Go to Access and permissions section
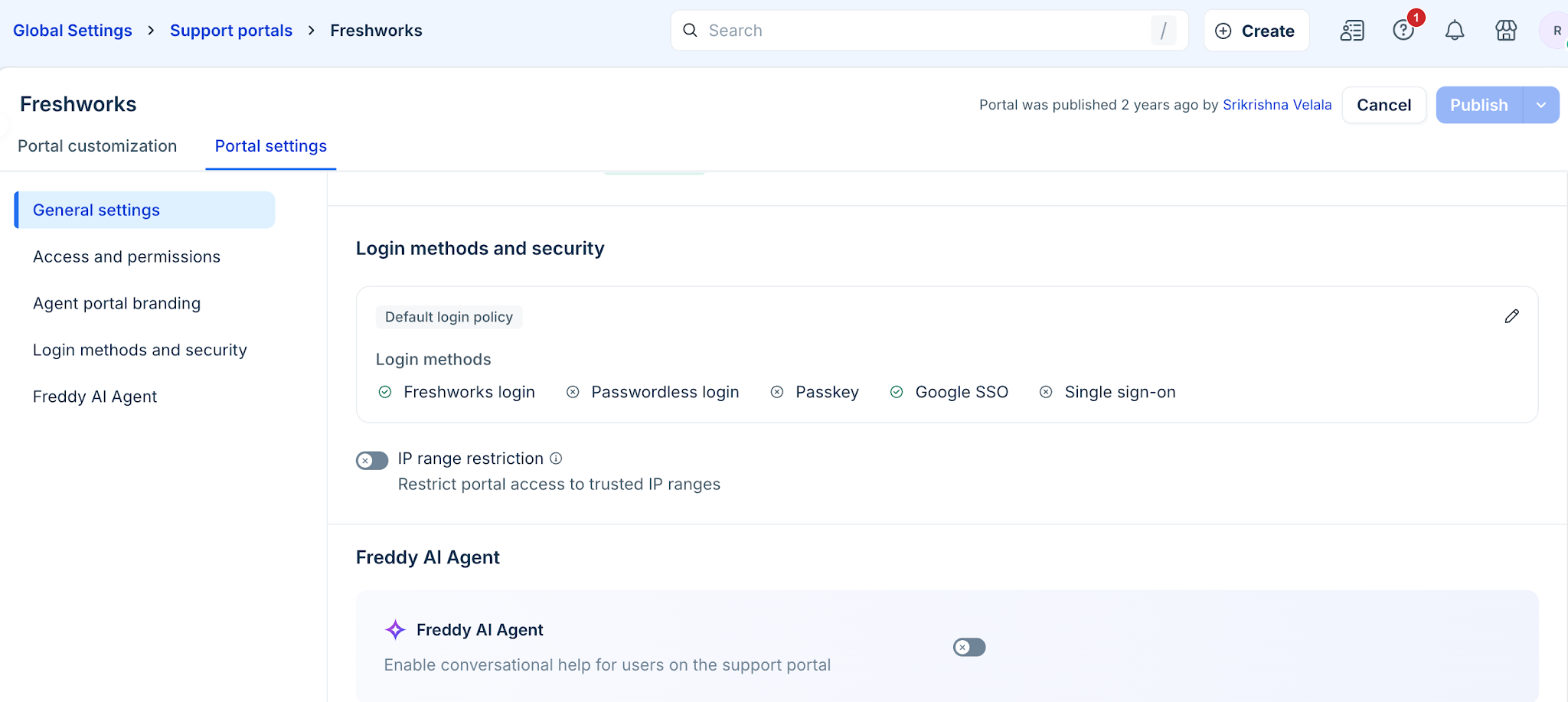 (126, 256)
